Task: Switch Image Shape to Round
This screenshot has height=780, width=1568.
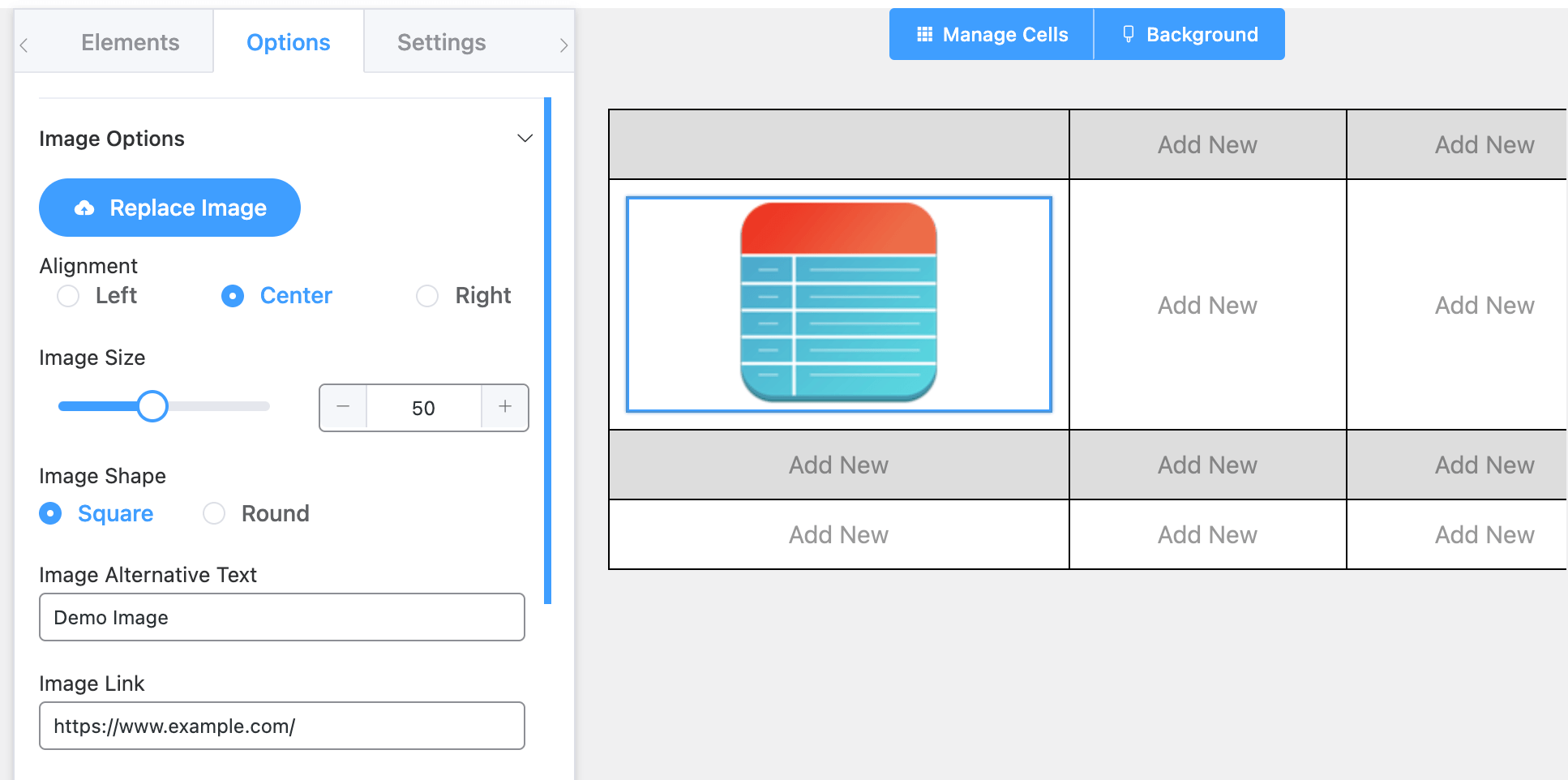Action: pyautogui.click(x=213, y=513)
